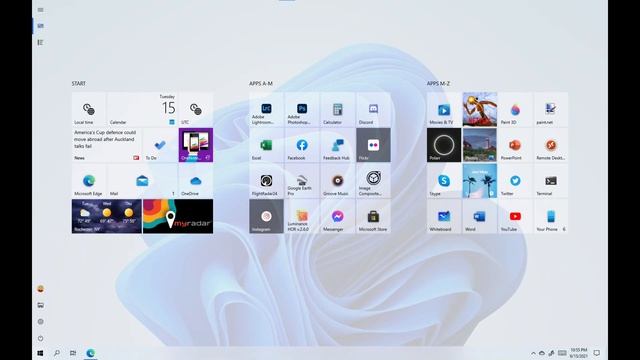The height and width of the screenshot is (360, 640).
Task: Click the APPS A-M group heading
Action: coord(261,84)
